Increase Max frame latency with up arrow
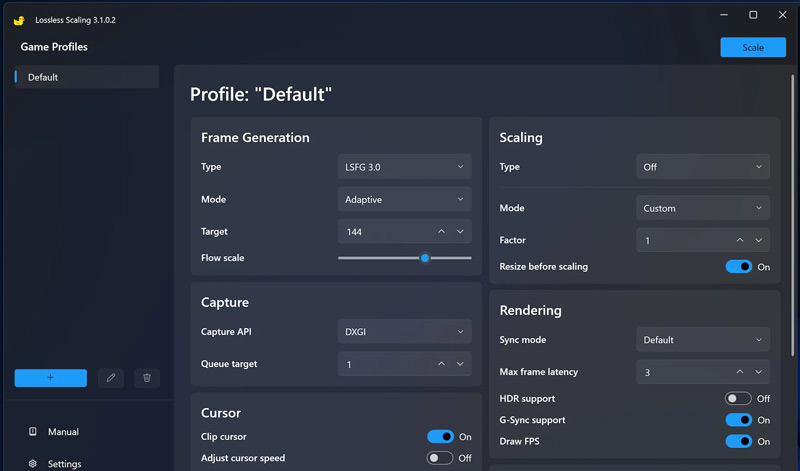 coord(740,372)
